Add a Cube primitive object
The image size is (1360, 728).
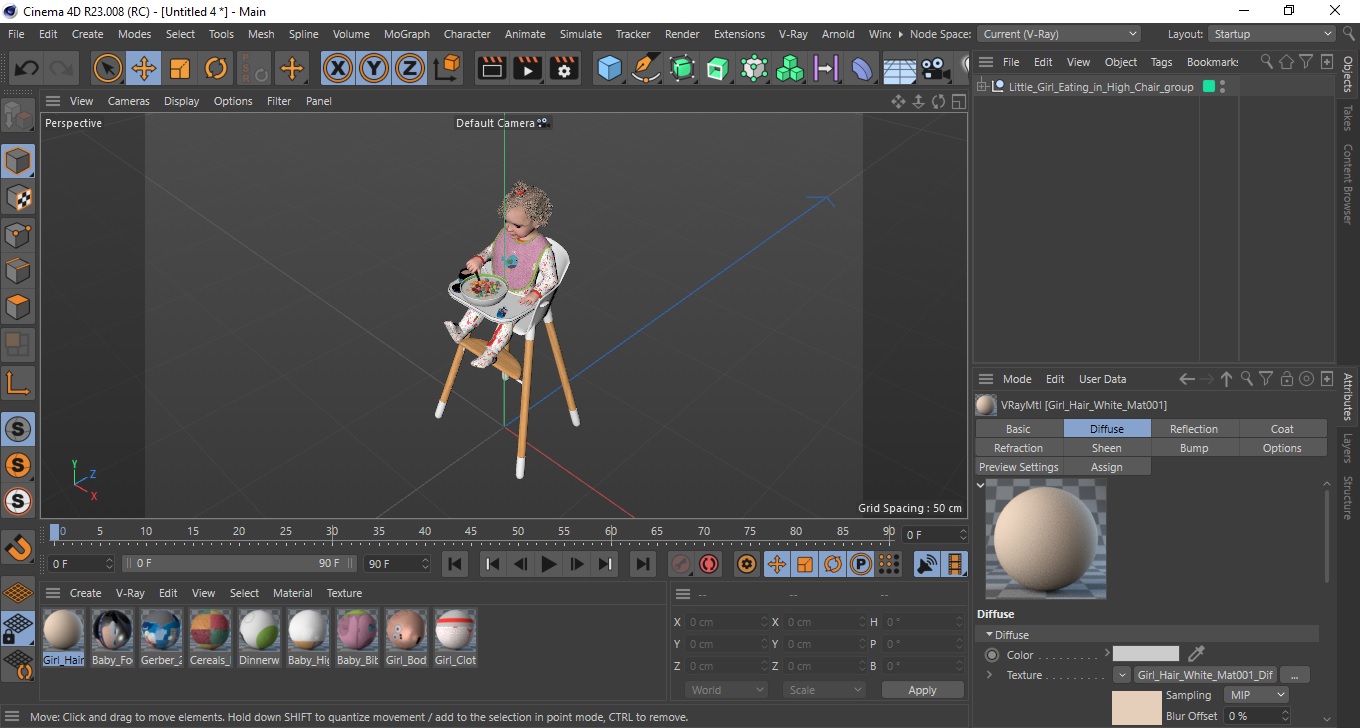tap(610, 69)
